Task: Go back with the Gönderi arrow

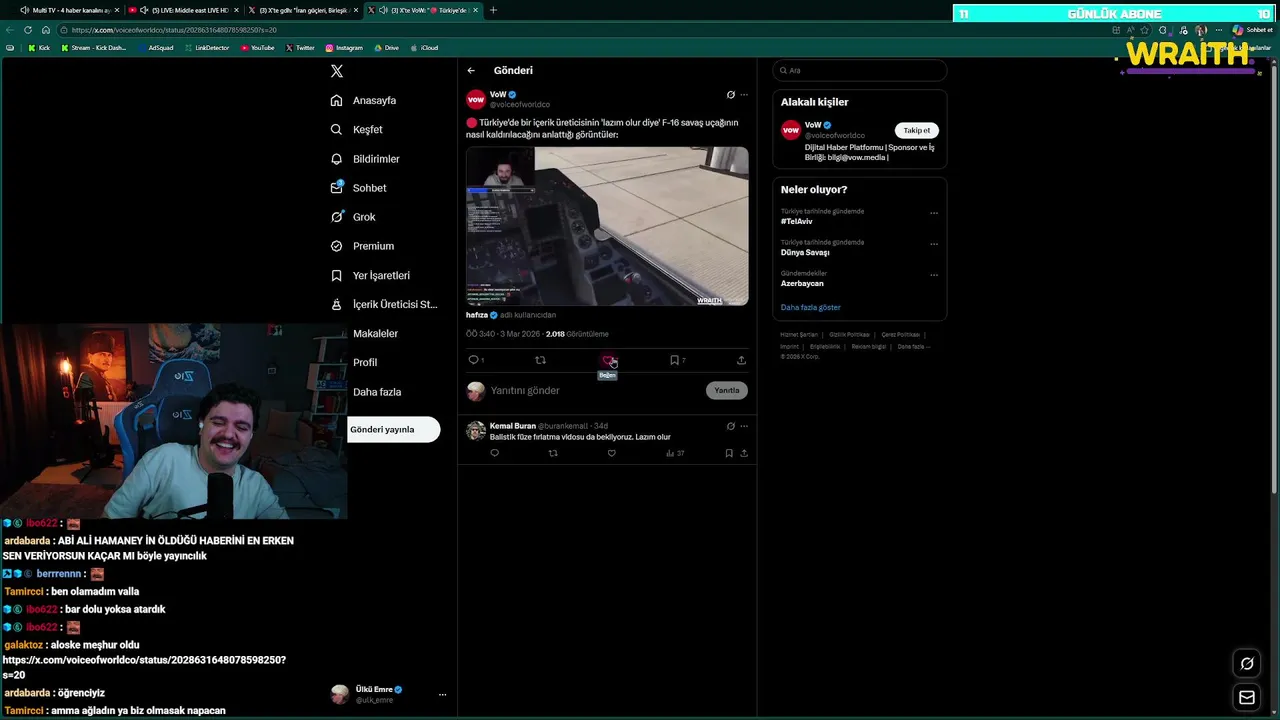Action: (471, 70)
